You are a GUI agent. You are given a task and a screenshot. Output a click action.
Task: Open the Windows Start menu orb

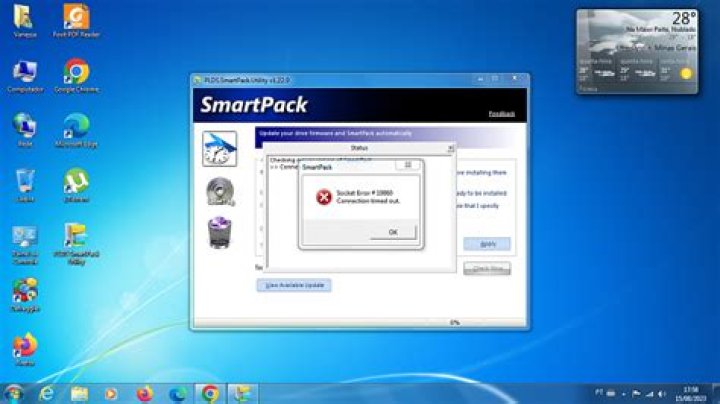point(14,393)
